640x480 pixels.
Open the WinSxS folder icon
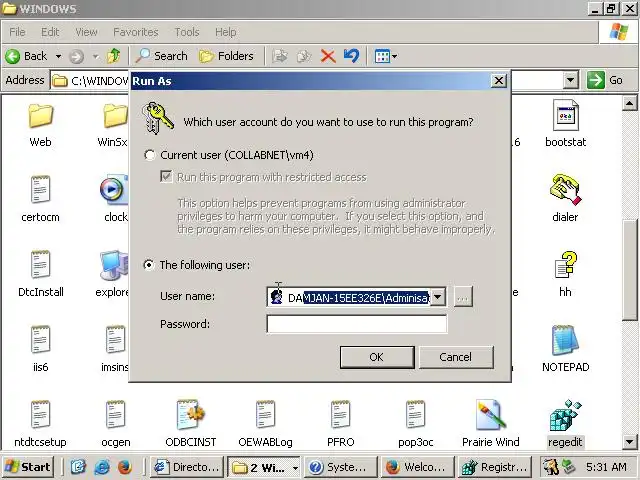point(116,116)
